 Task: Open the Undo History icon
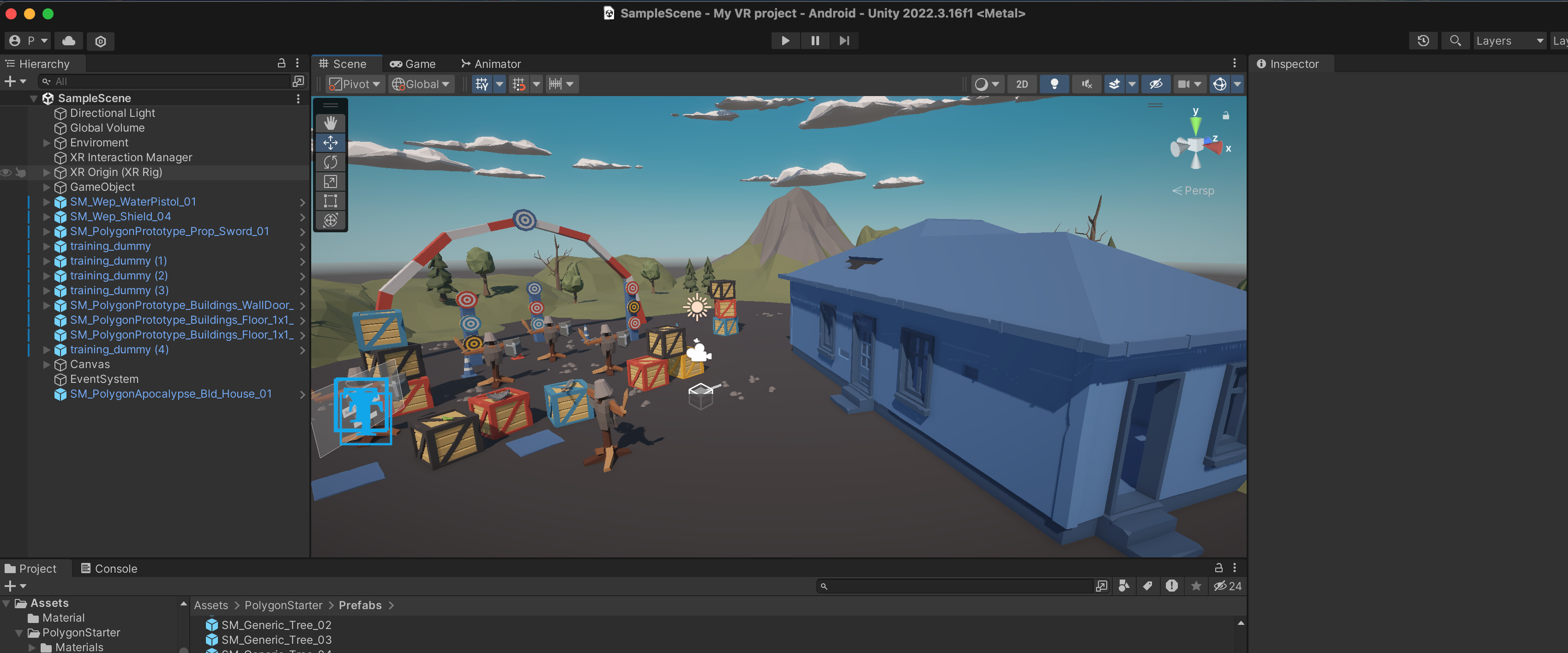(1423, 41)
